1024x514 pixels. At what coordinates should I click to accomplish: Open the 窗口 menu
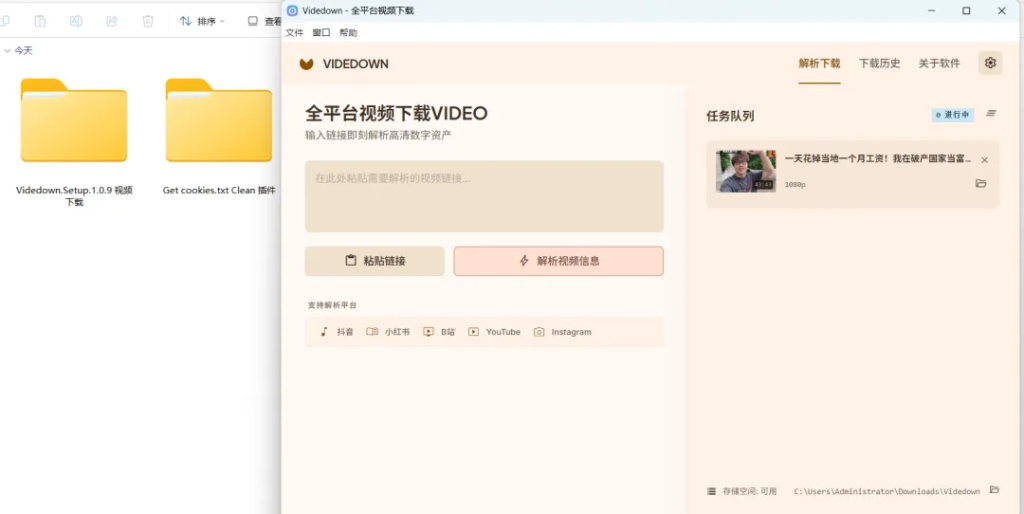321,33
